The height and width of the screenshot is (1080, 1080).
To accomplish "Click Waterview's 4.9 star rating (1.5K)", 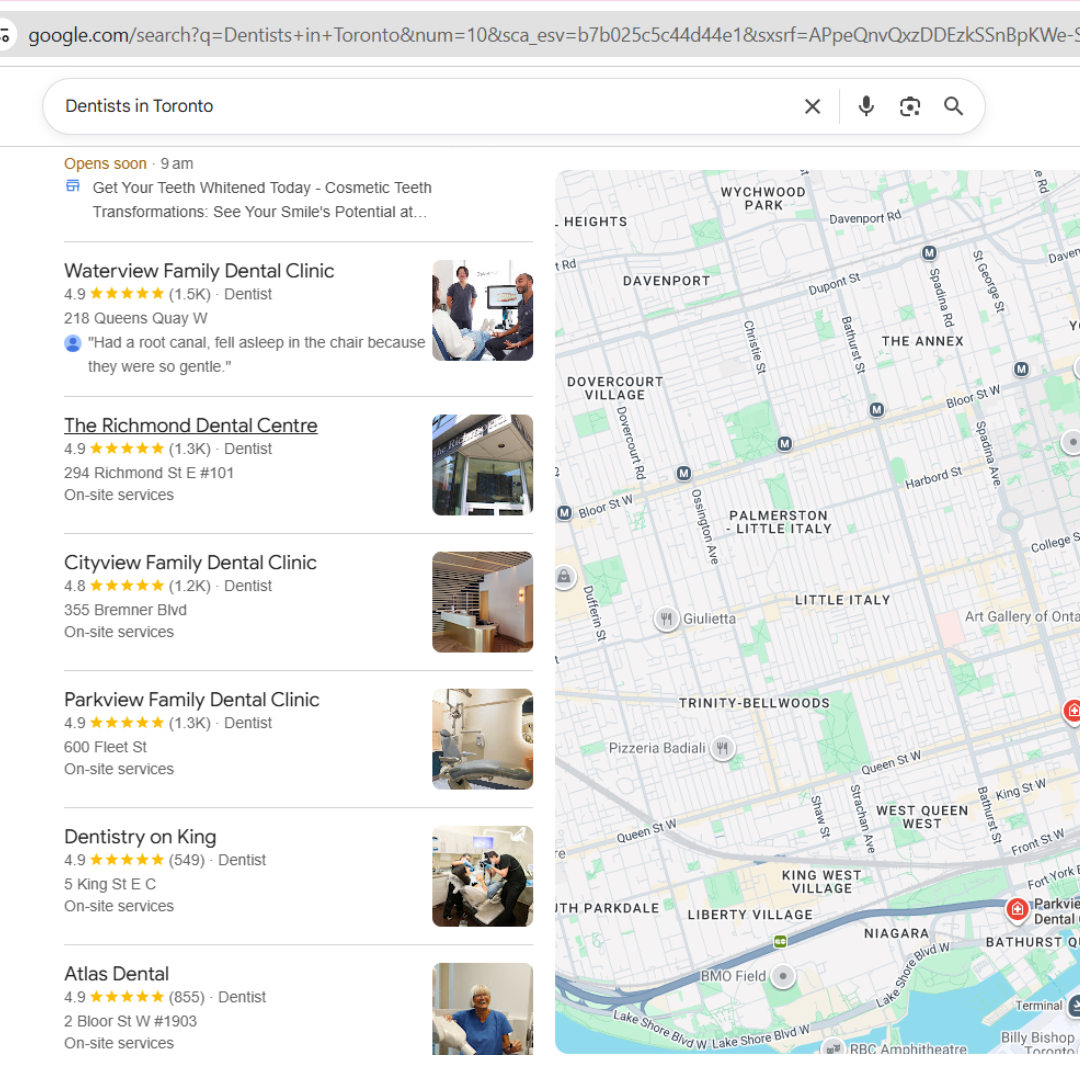I will (137, 294).
